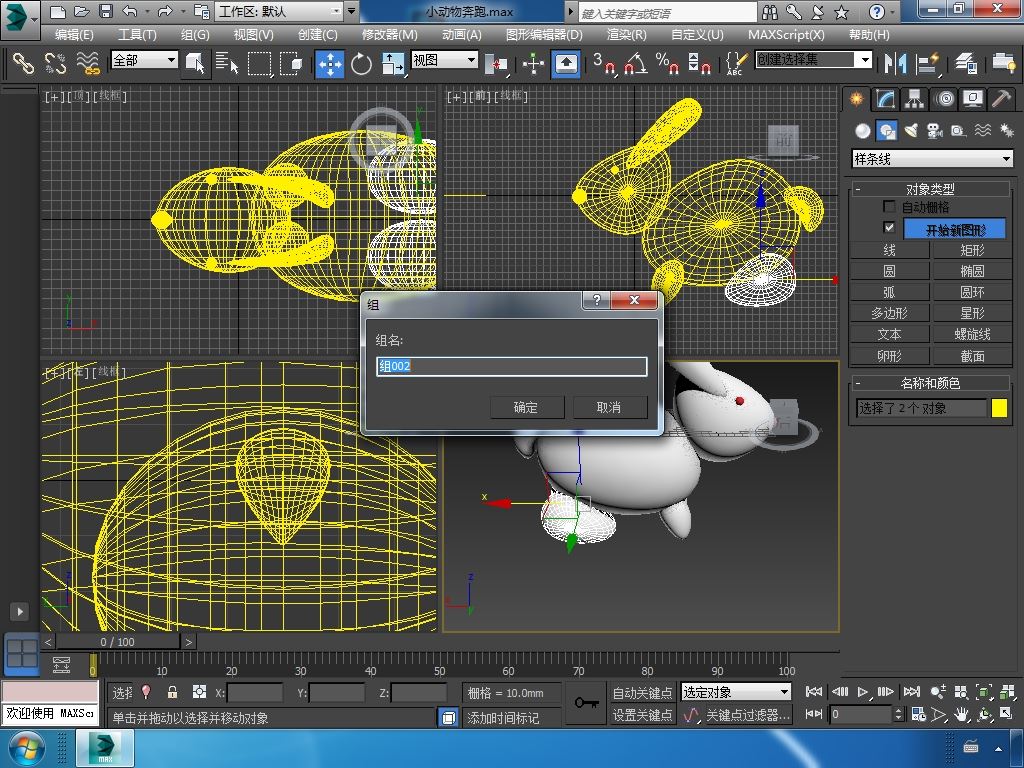Screen dimensions: 1024x768
Task: Click the Unlink Selection tool
Action: [56, 63]
